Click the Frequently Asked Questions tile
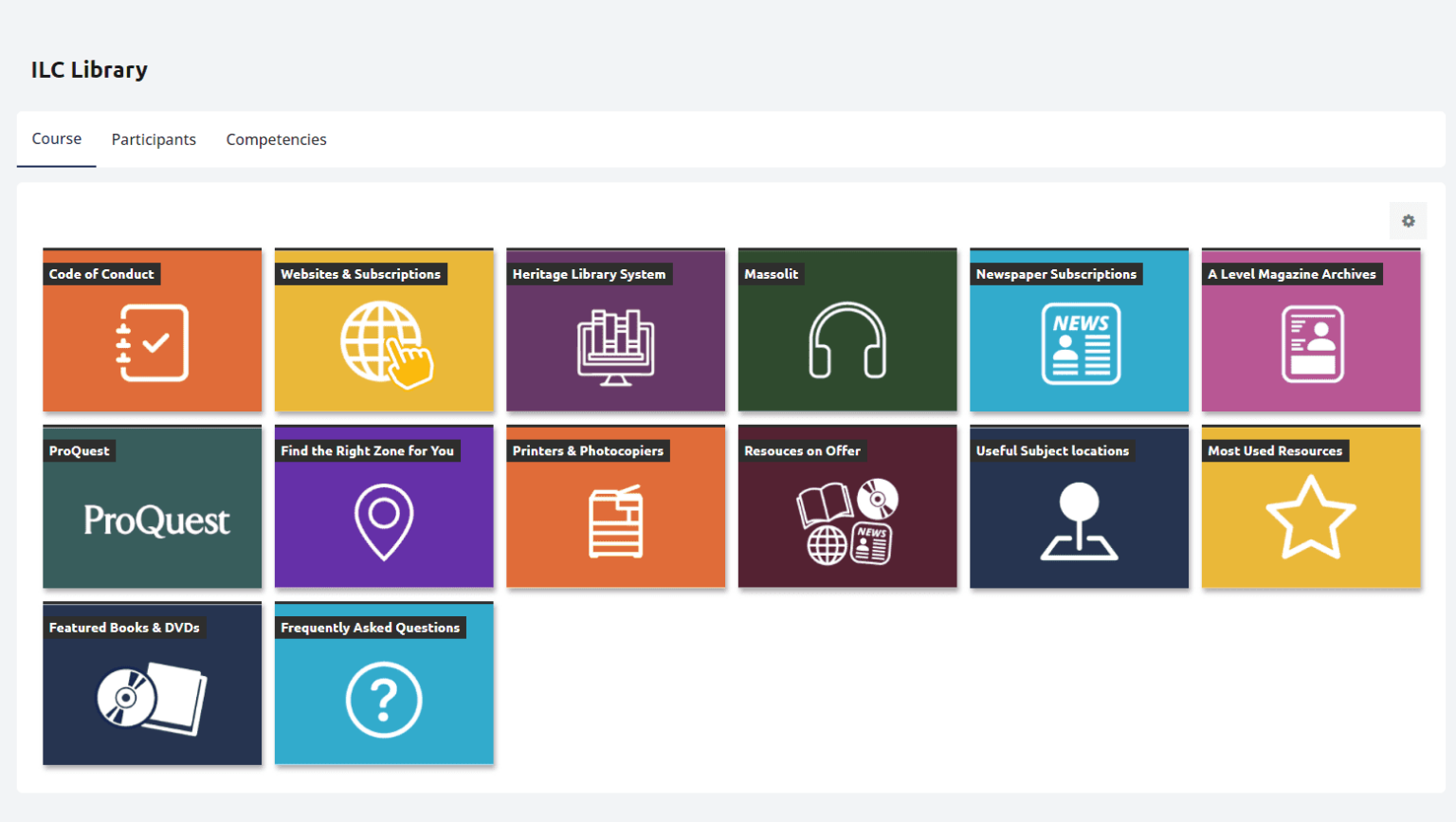Viewport: 1456px width, 822px height. coord(383,683)
